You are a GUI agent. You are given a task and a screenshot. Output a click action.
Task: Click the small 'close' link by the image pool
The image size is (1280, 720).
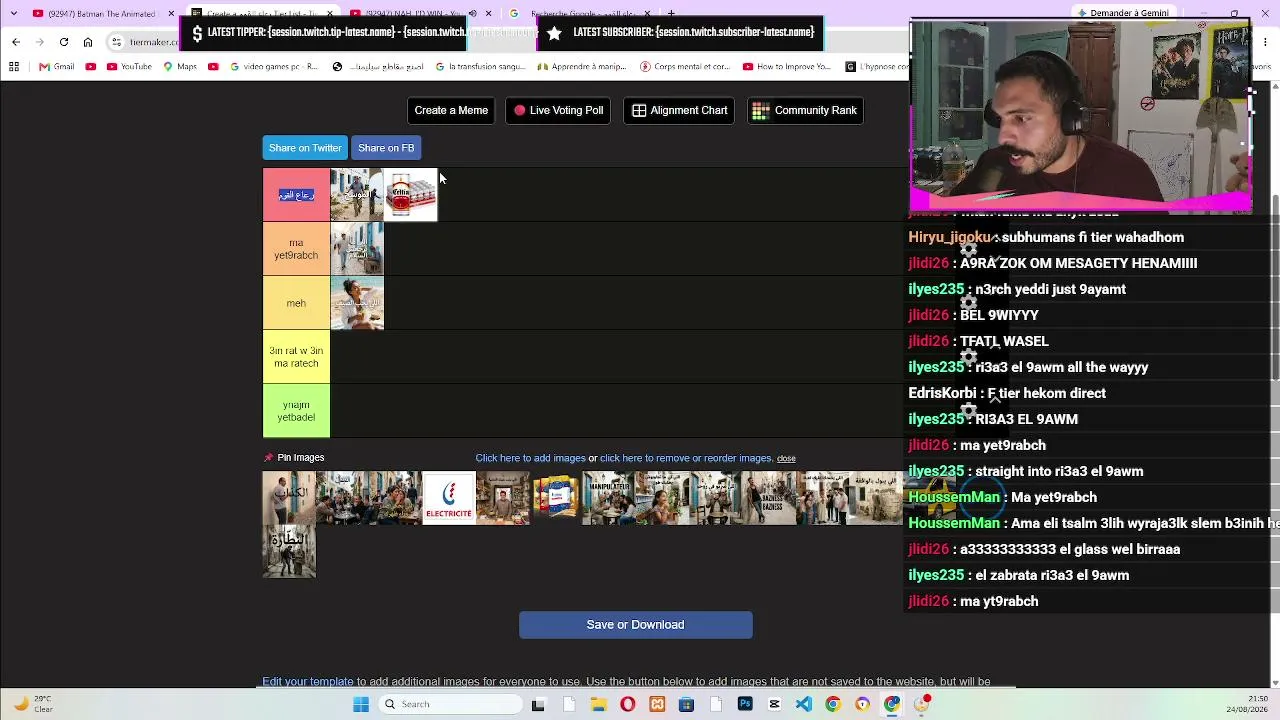pos(786,459)
